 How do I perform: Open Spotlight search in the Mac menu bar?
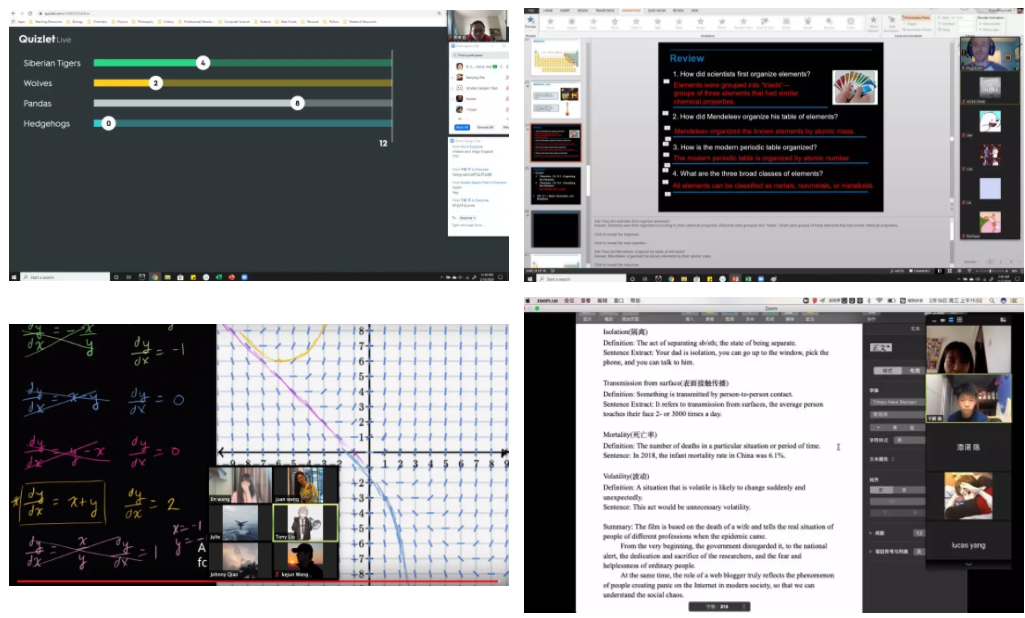pos(992,301)
